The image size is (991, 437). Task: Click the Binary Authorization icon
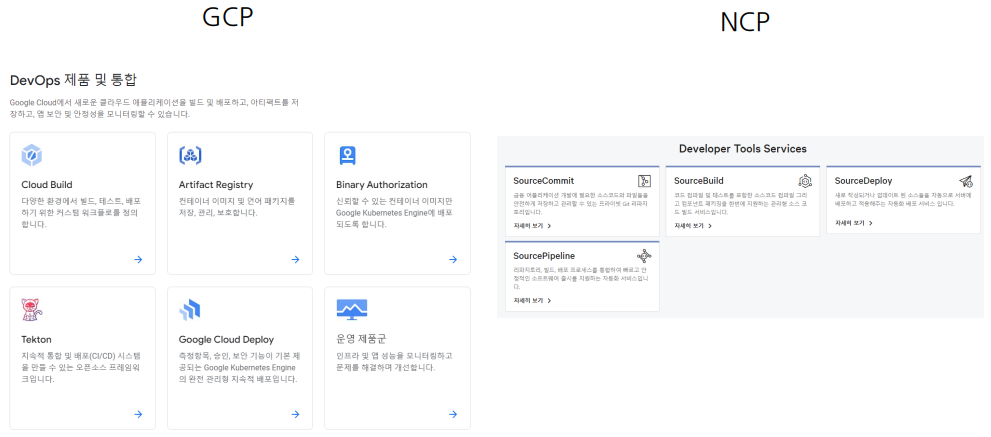tap(348, 155)
